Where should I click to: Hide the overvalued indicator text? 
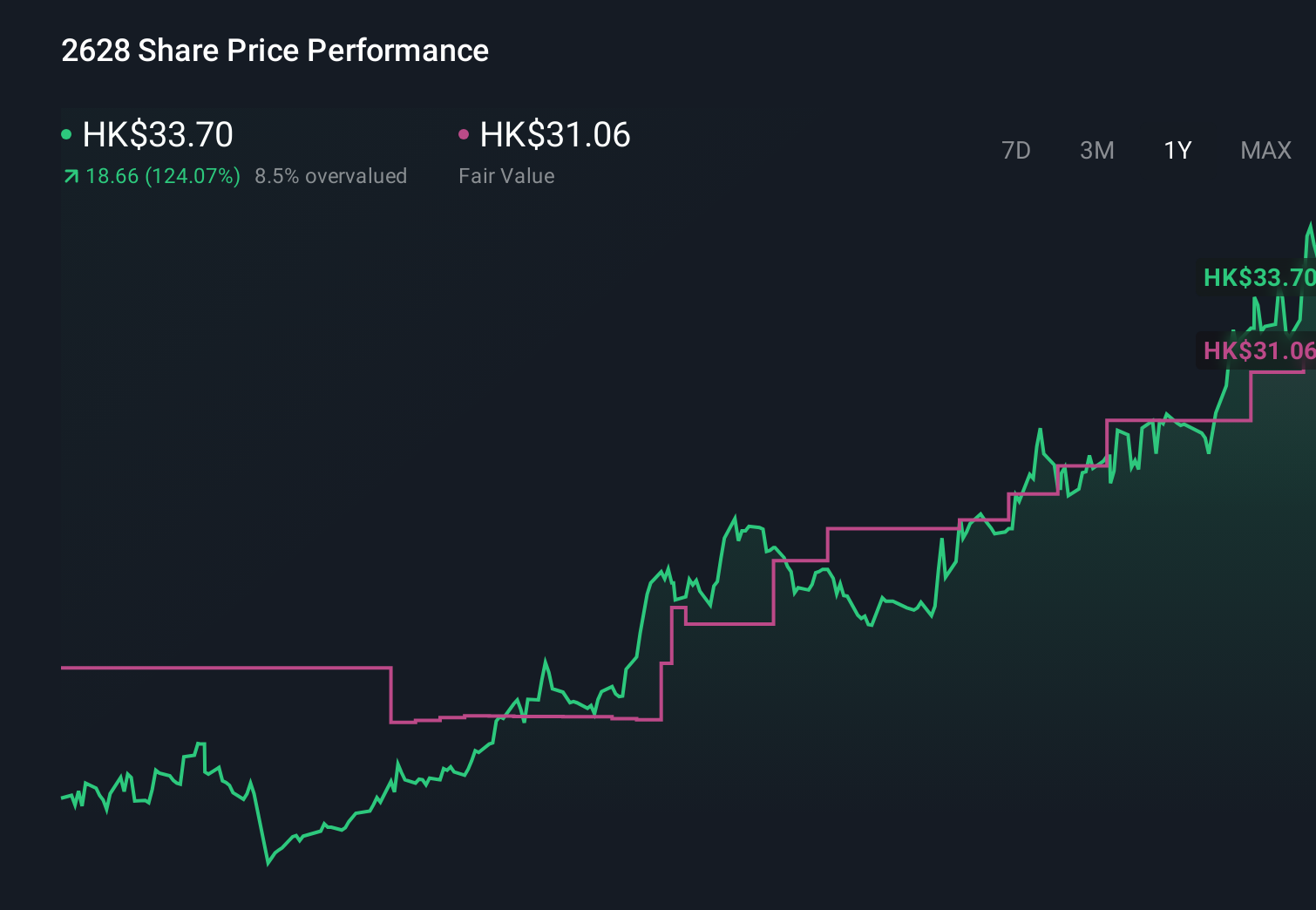click(x=331, y=176)
